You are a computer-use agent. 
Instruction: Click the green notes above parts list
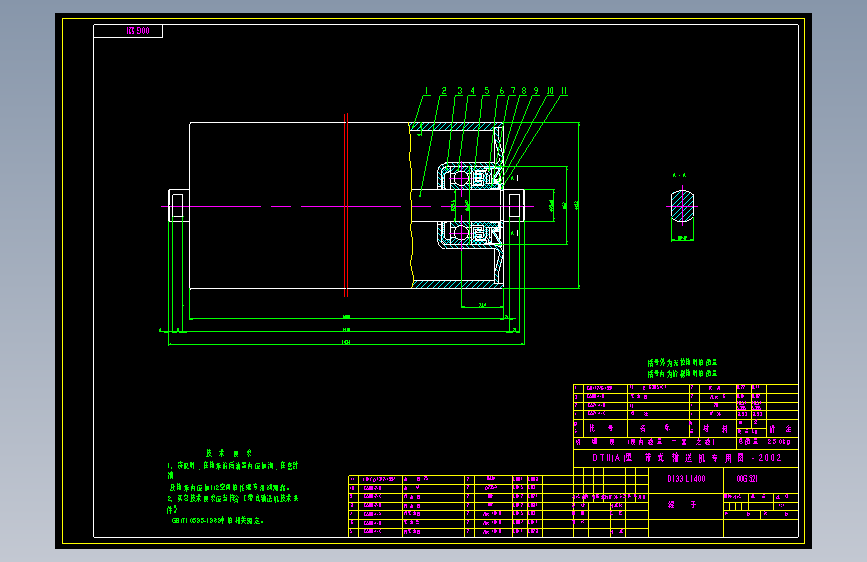click(682, 368)
